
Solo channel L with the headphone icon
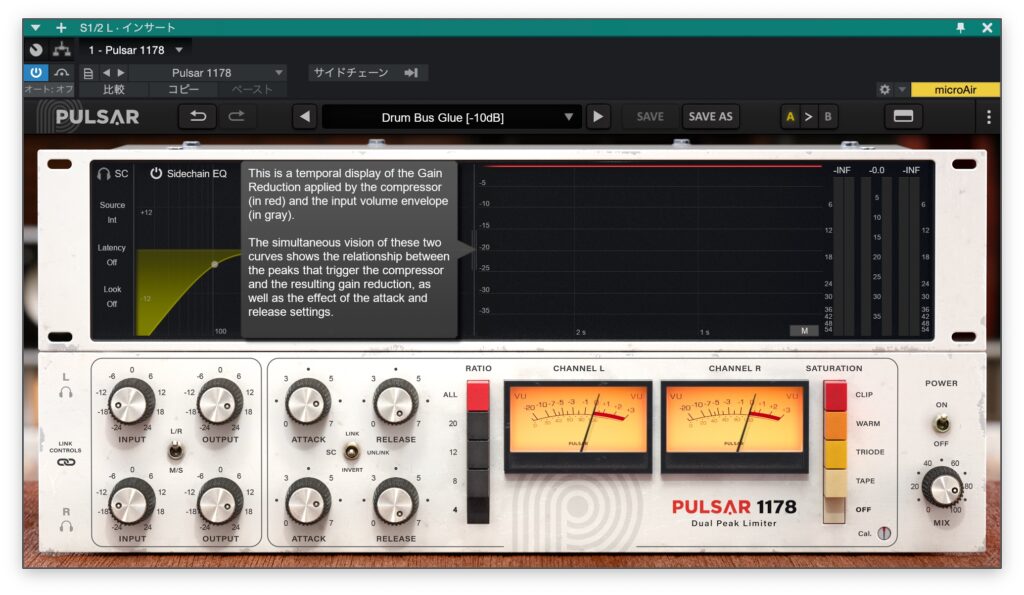pos(66,392)
